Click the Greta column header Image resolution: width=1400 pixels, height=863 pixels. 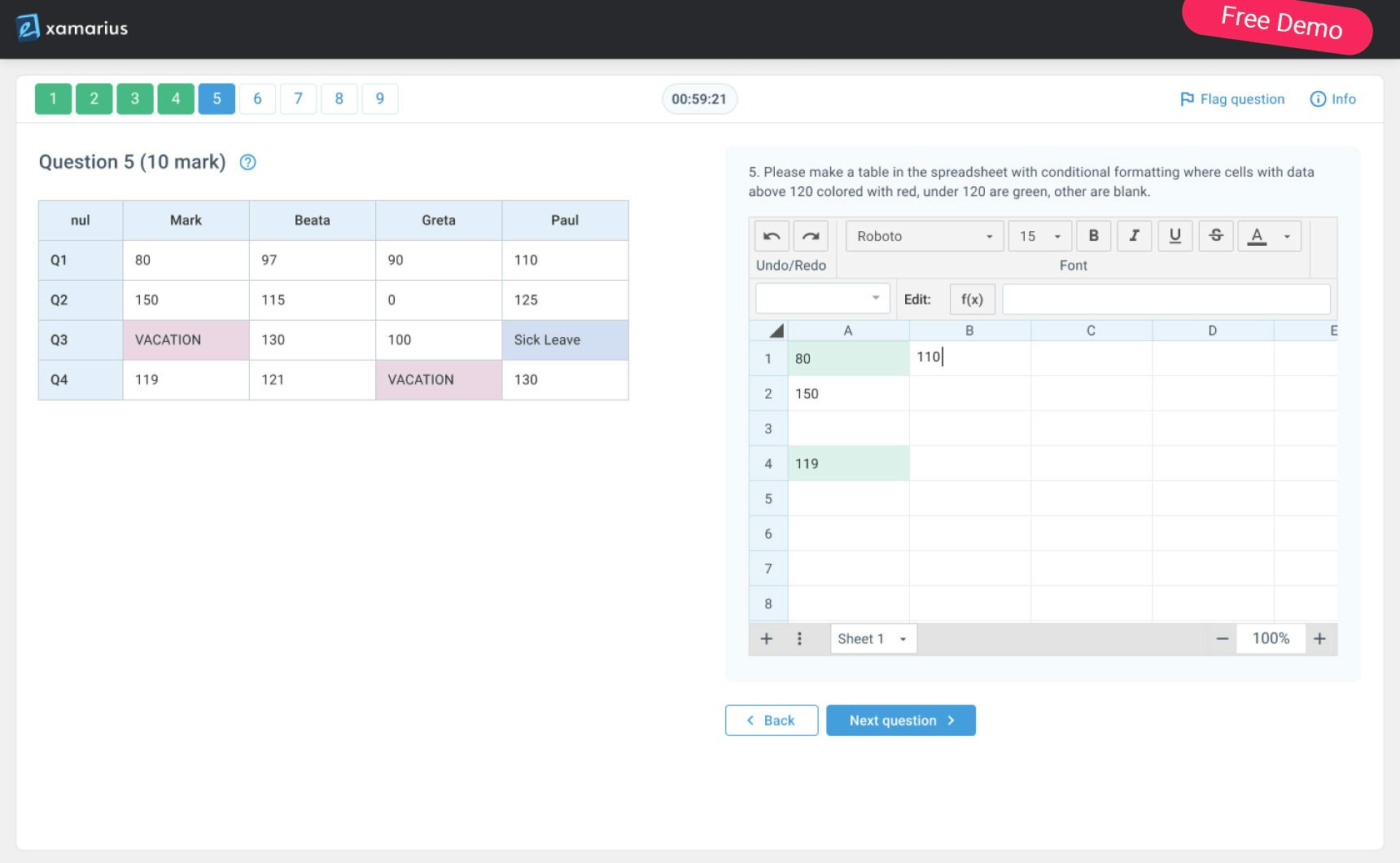pos(439,220)
